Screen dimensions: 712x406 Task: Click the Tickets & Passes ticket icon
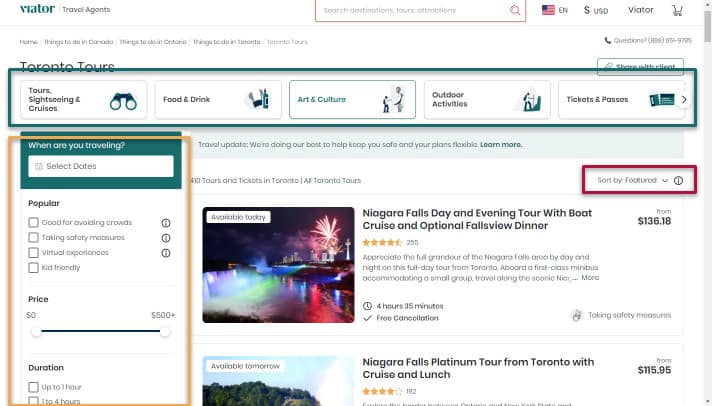tap(662, 99)
